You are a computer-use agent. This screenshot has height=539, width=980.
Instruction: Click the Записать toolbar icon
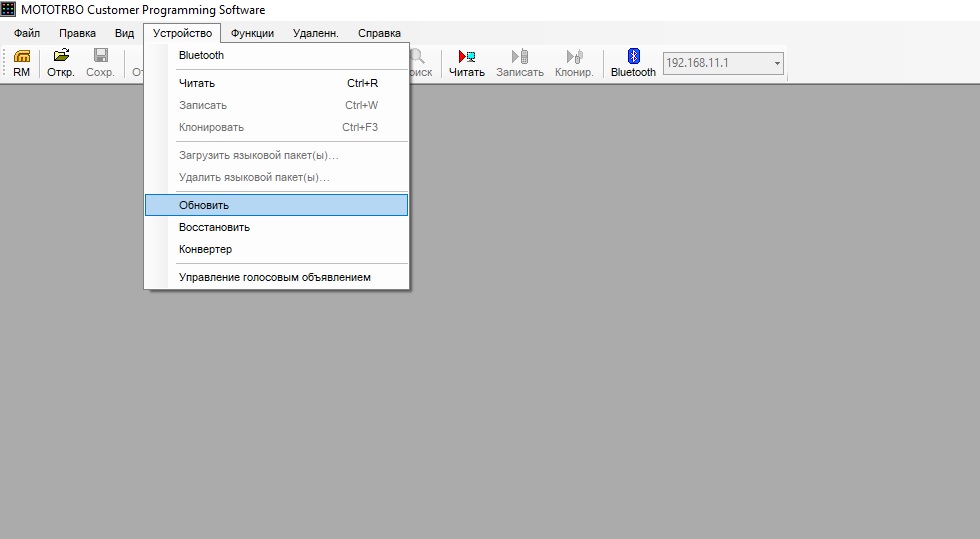click(x=520, y=63)
